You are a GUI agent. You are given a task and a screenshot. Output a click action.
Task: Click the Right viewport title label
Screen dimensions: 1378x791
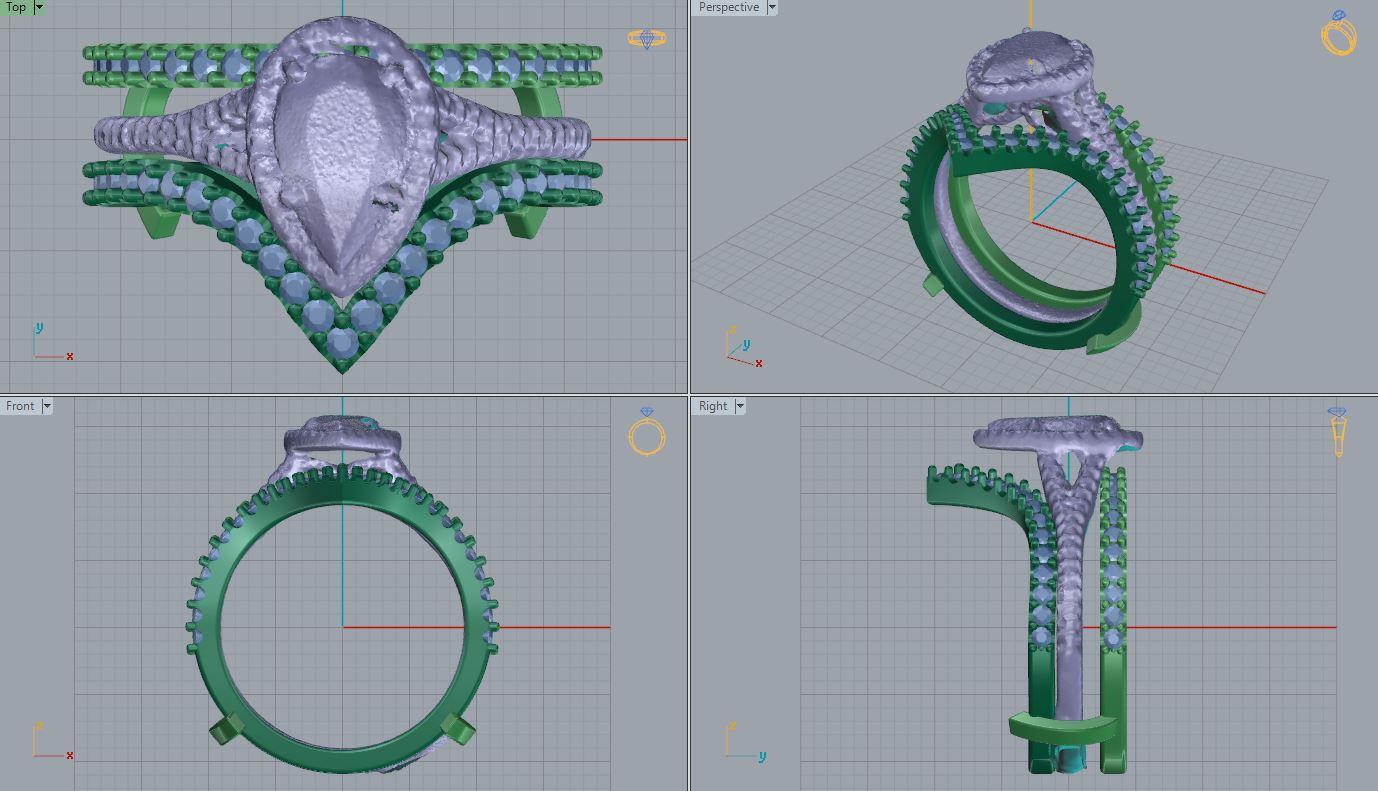(713, 406)
